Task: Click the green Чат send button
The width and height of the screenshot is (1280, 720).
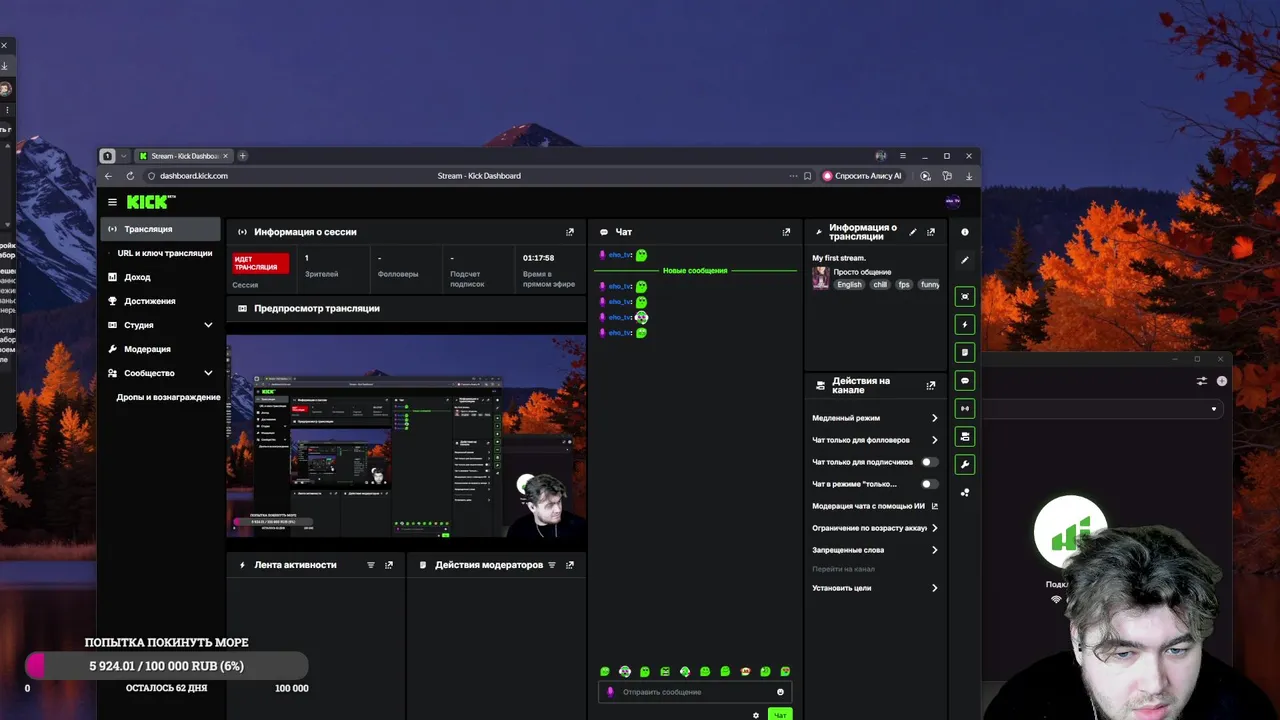Action: [x=780, y=715]
